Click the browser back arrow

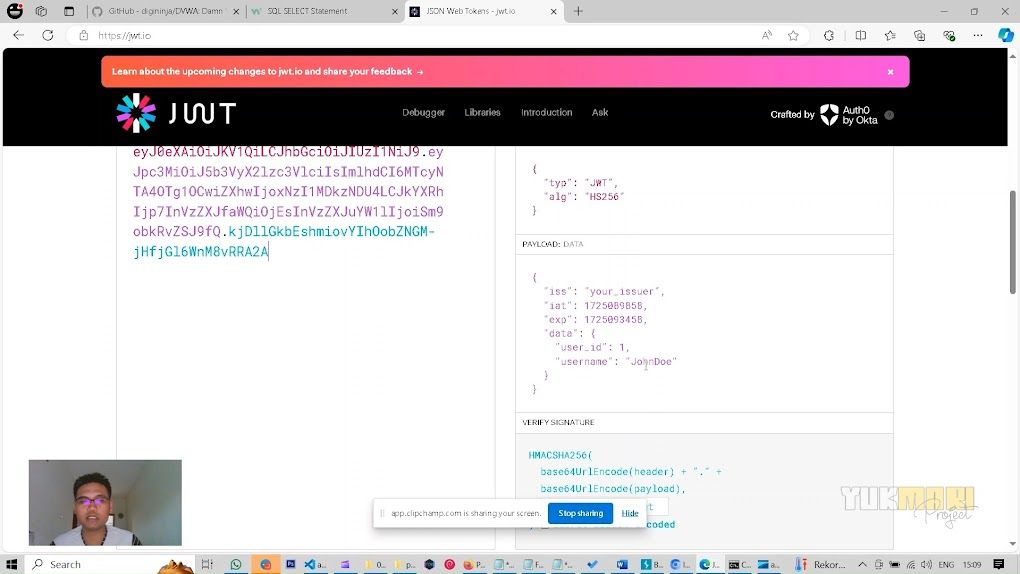(x=18, y=35)
